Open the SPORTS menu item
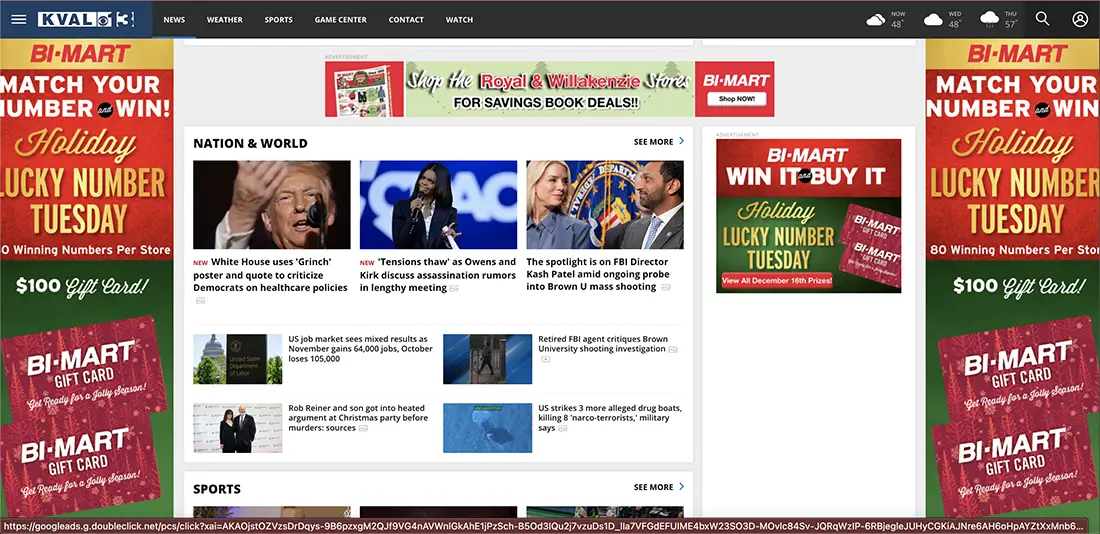The image size is (1100, 534). click(279, 20)
